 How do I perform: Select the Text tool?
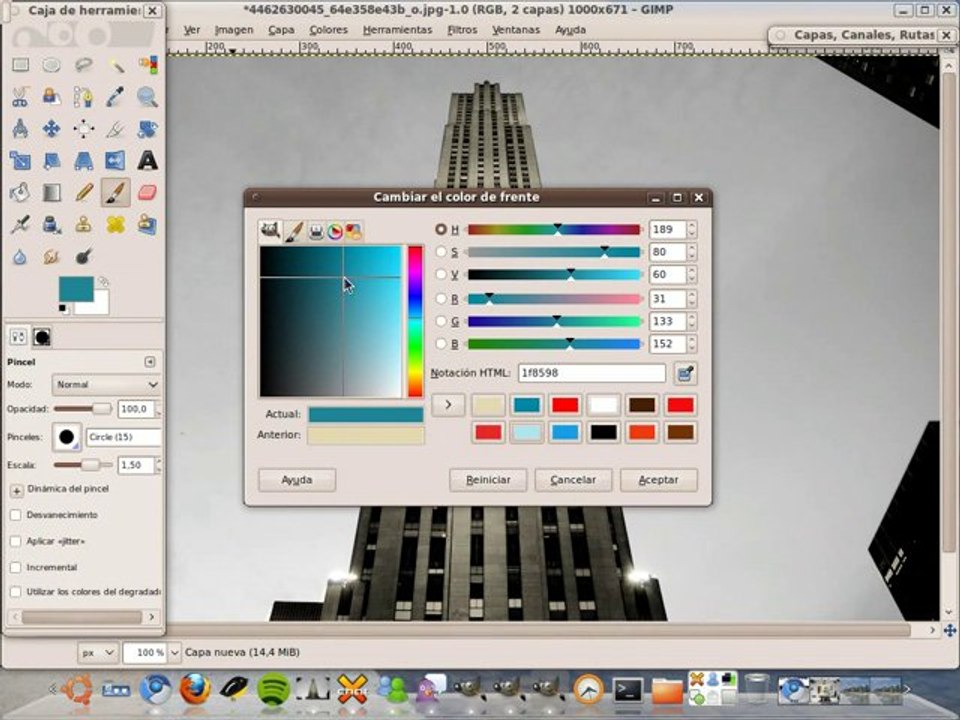pyautogui.click(x=148, y=160)
